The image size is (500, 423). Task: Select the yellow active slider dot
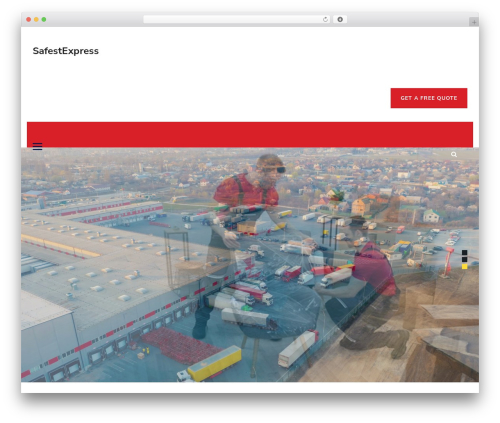(464, 266)
